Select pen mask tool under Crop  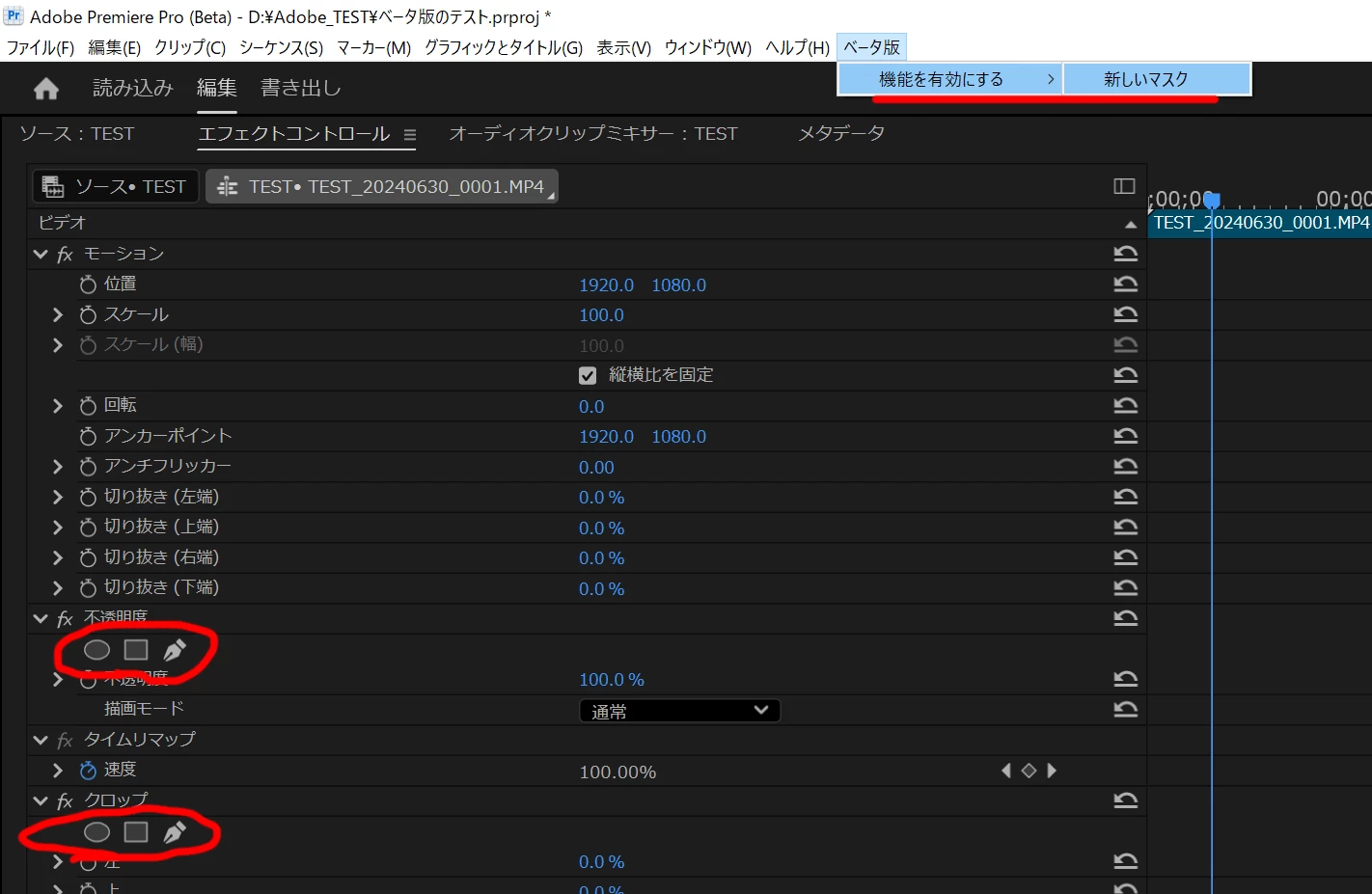(175, 832)
